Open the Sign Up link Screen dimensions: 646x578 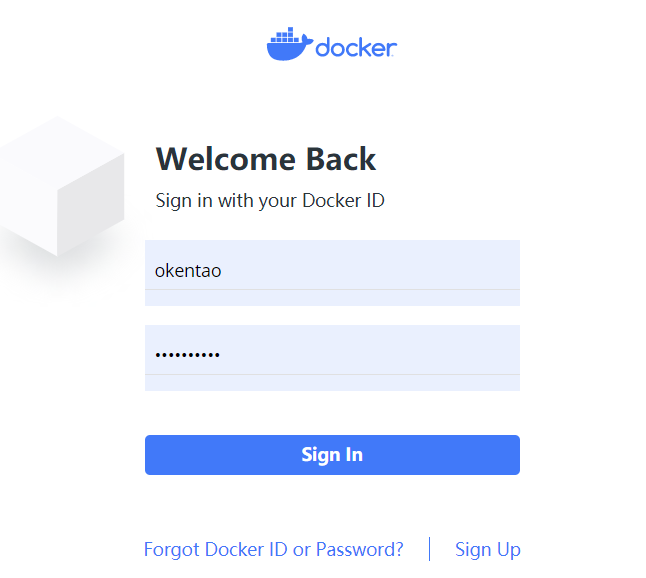[x=488, y=550]
